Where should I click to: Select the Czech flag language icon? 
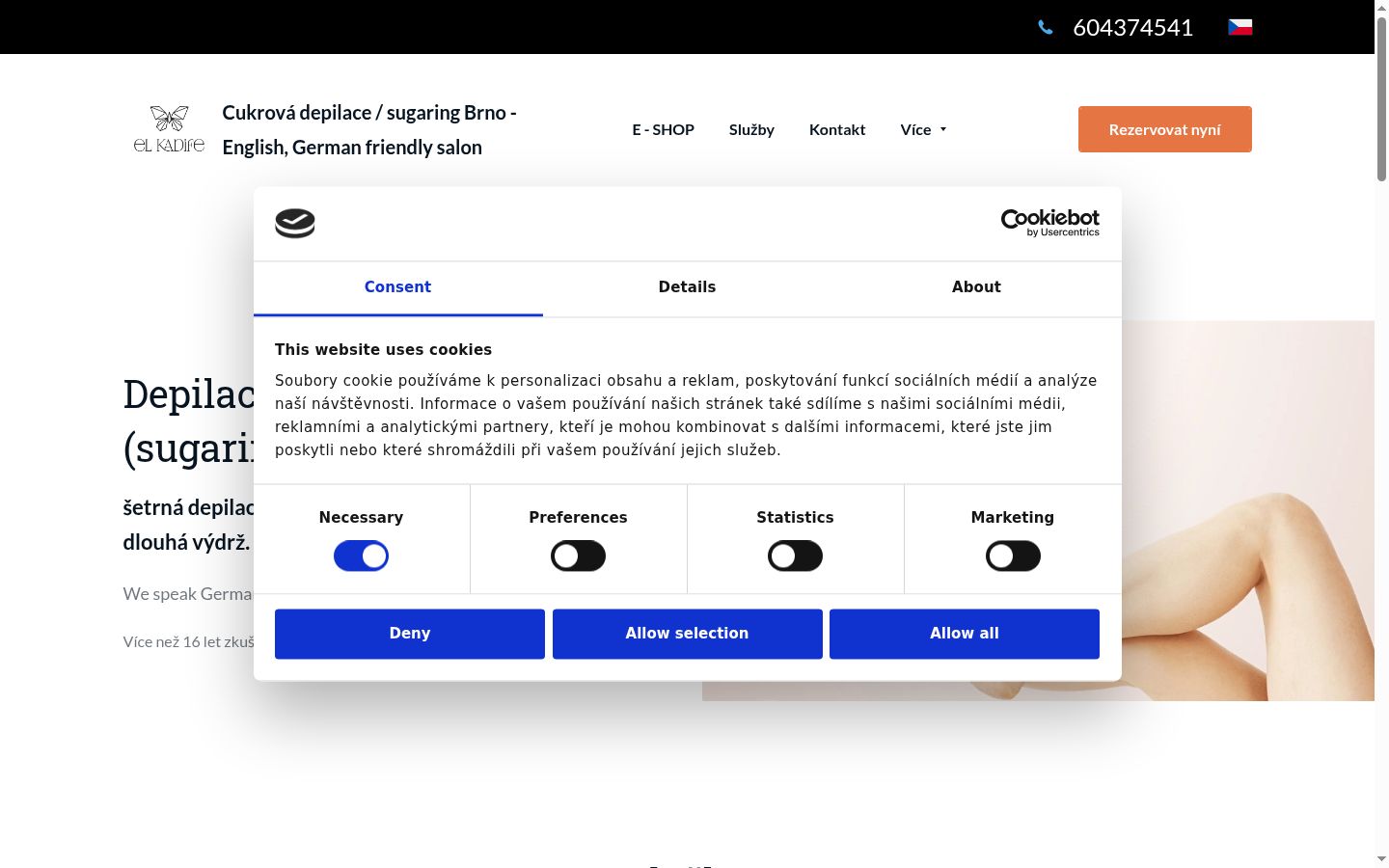[1239, 27]
